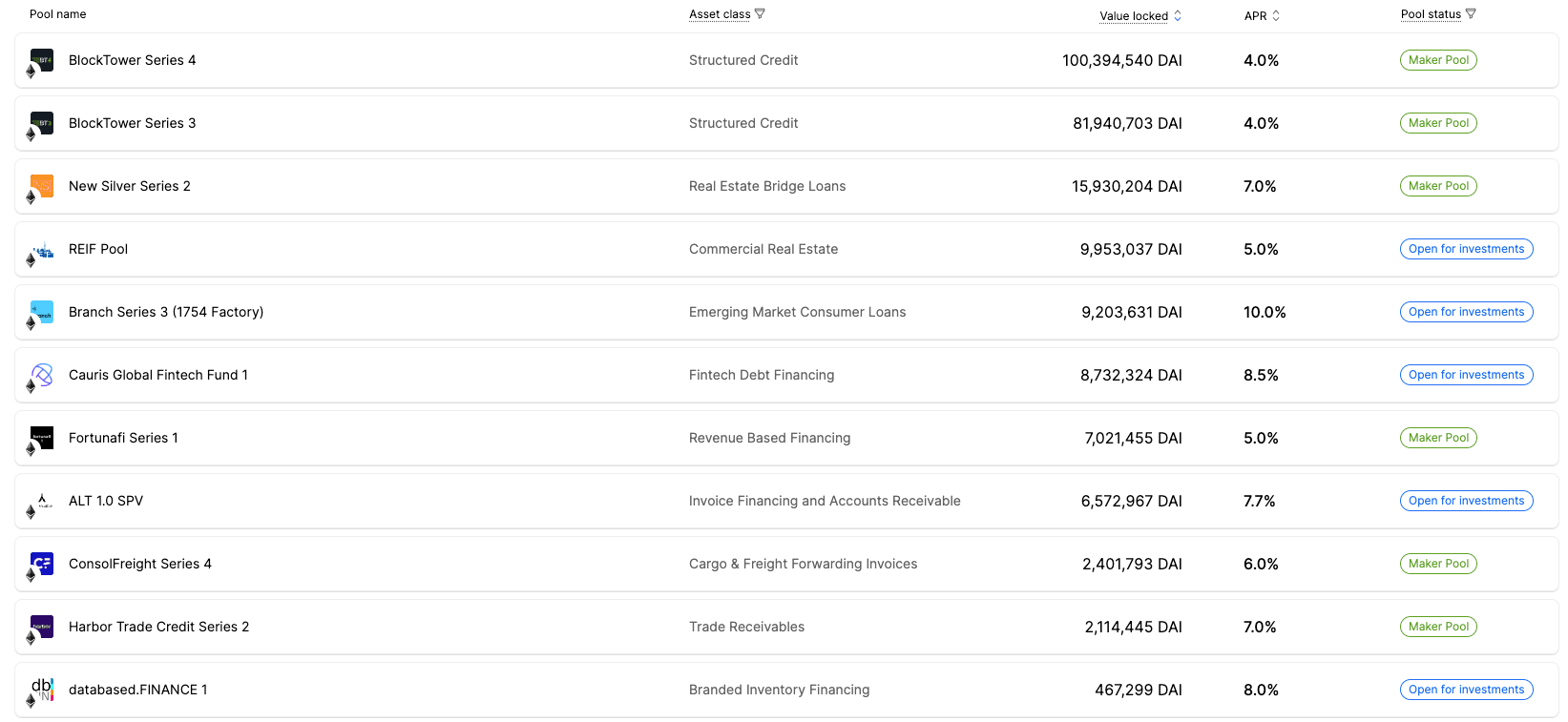Open the New Silver Series 2 pool
This screenshot has height=722, width=1568.
[x=130, y=186]
